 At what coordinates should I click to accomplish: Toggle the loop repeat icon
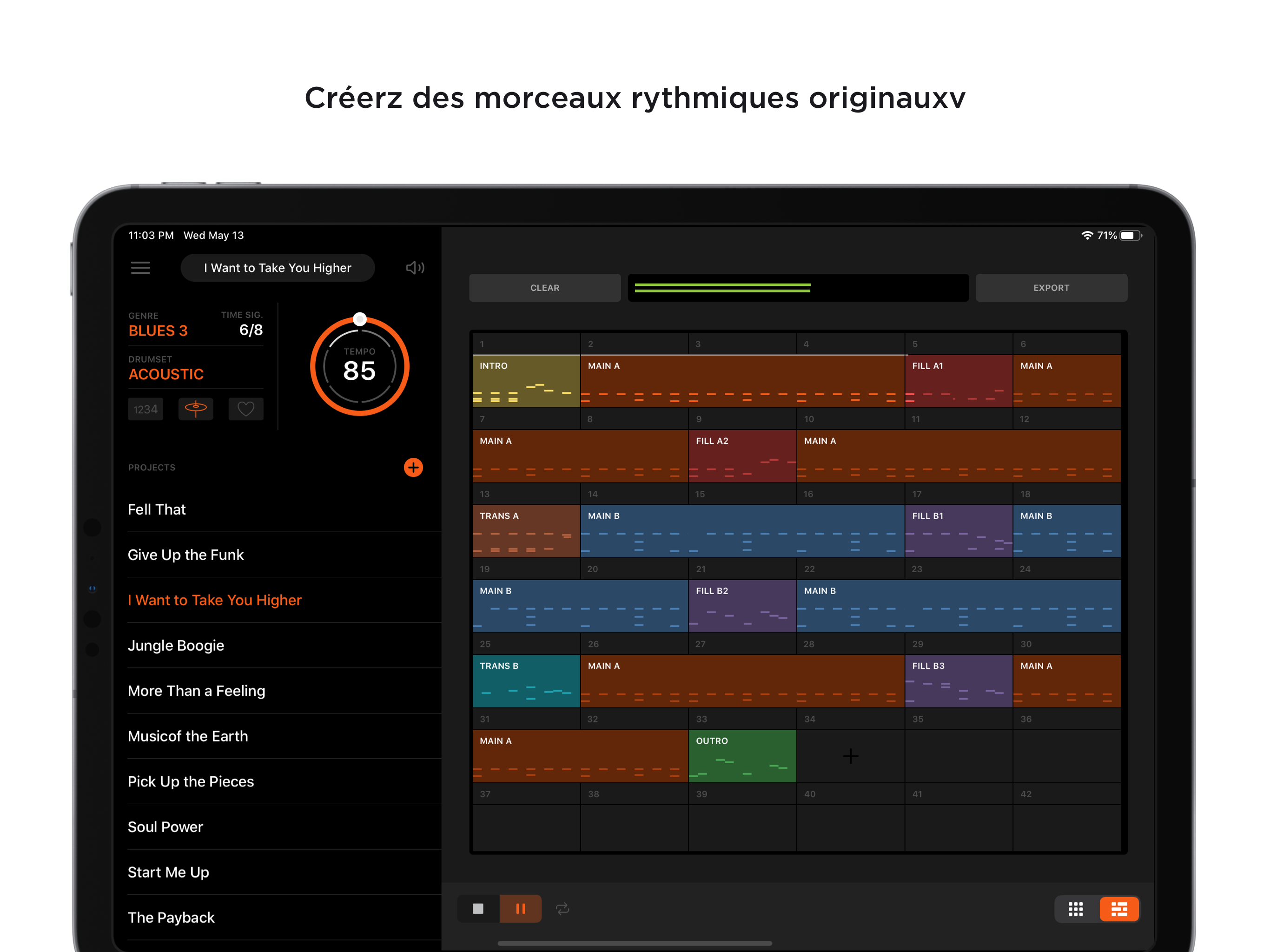pos(562,908)
